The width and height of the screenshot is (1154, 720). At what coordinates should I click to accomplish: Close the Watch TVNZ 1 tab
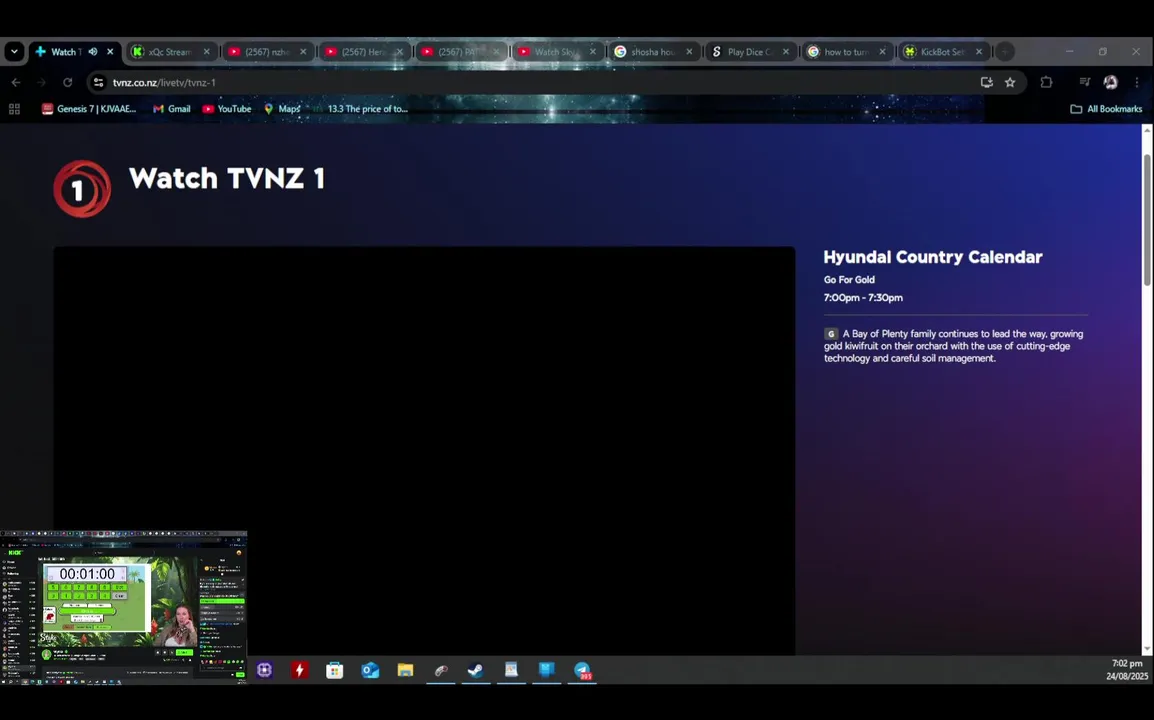[x=110, y=52]
